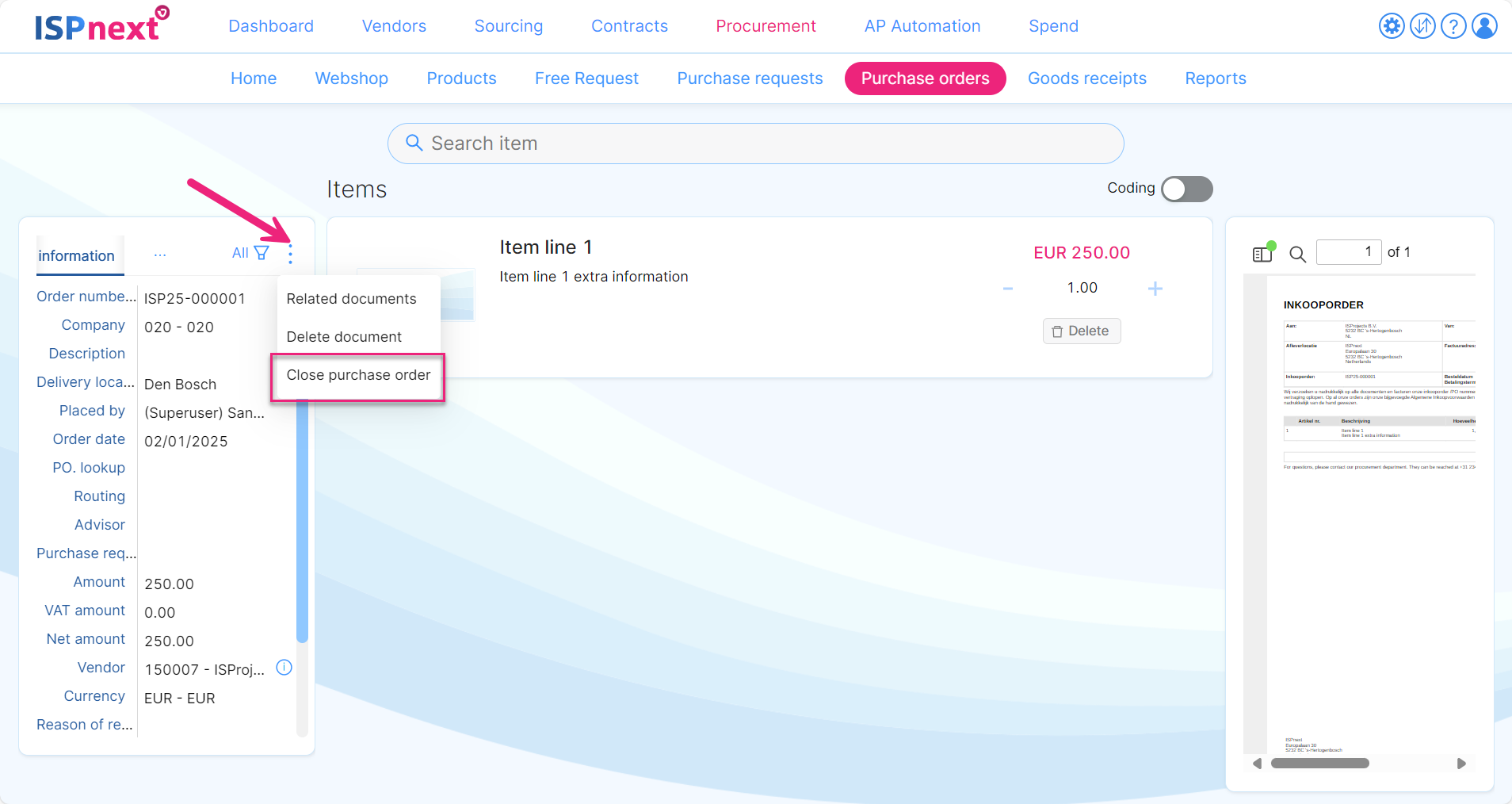Click the INKOOPORDER document preview heading
The image size is (1512, 804).
[x=1323, y=305]
